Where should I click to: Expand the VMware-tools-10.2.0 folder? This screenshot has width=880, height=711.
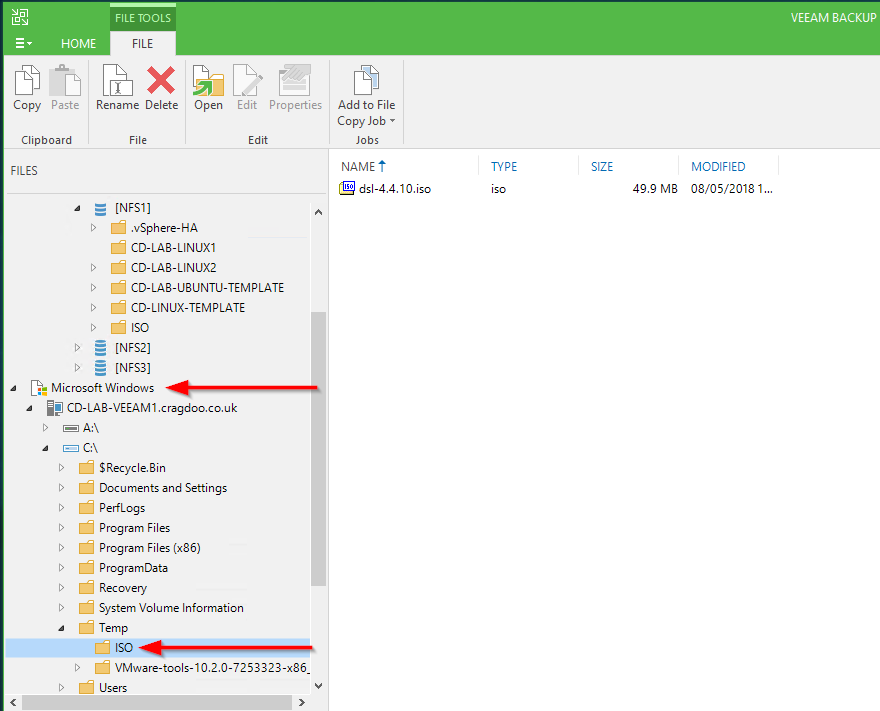77,667
